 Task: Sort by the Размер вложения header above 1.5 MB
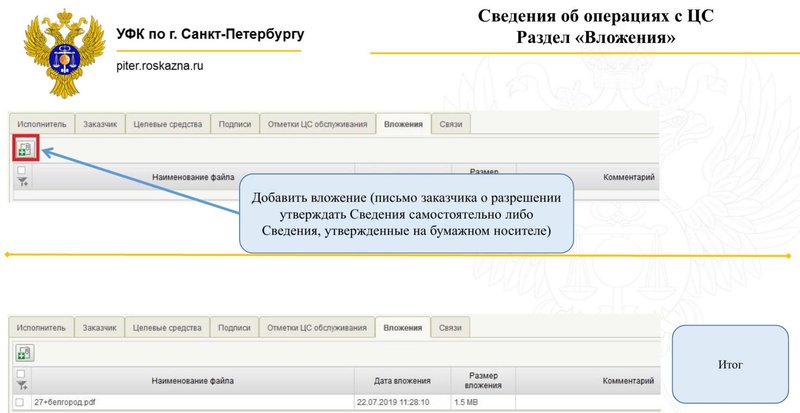click(483, 381)
